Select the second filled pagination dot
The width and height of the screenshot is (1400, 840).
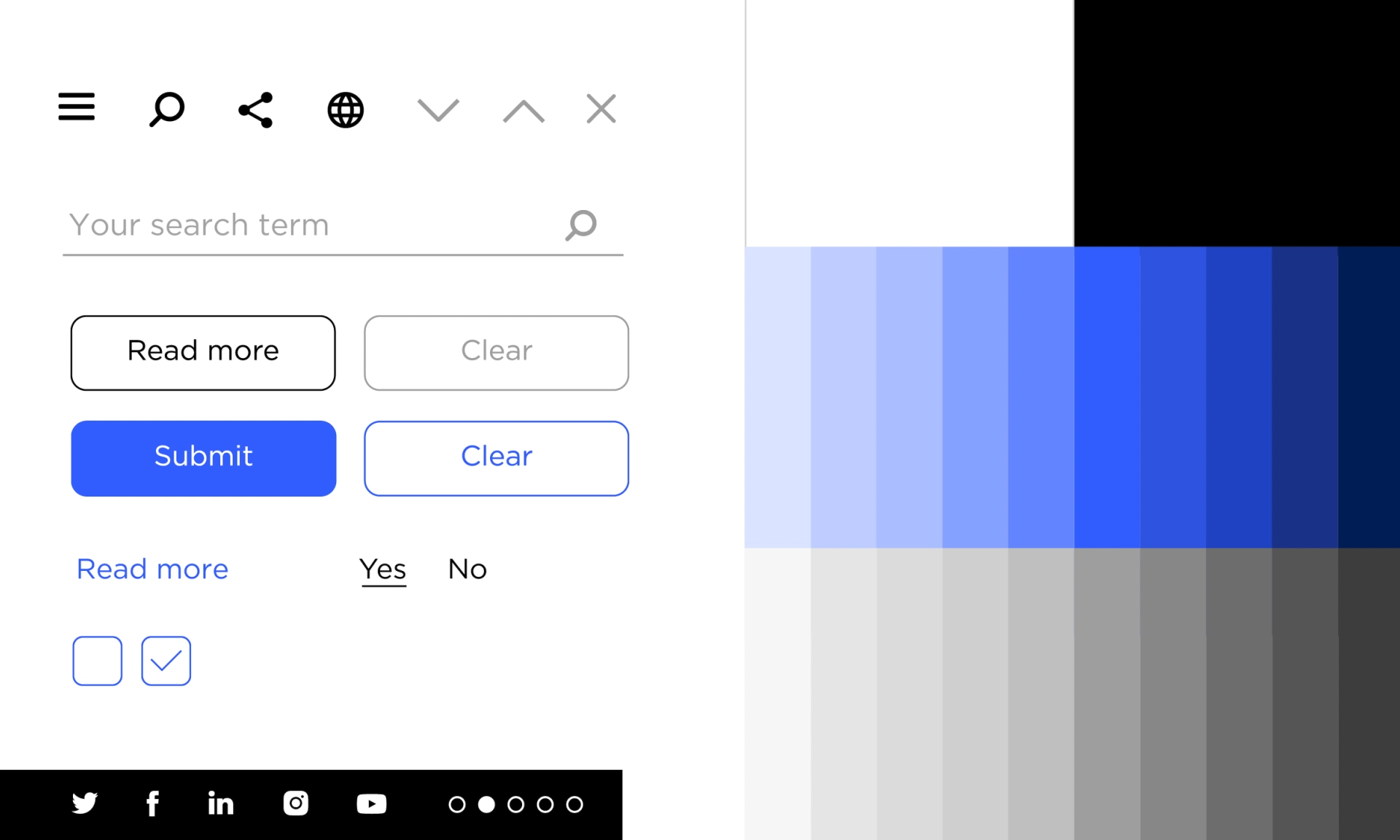[486, 804]
